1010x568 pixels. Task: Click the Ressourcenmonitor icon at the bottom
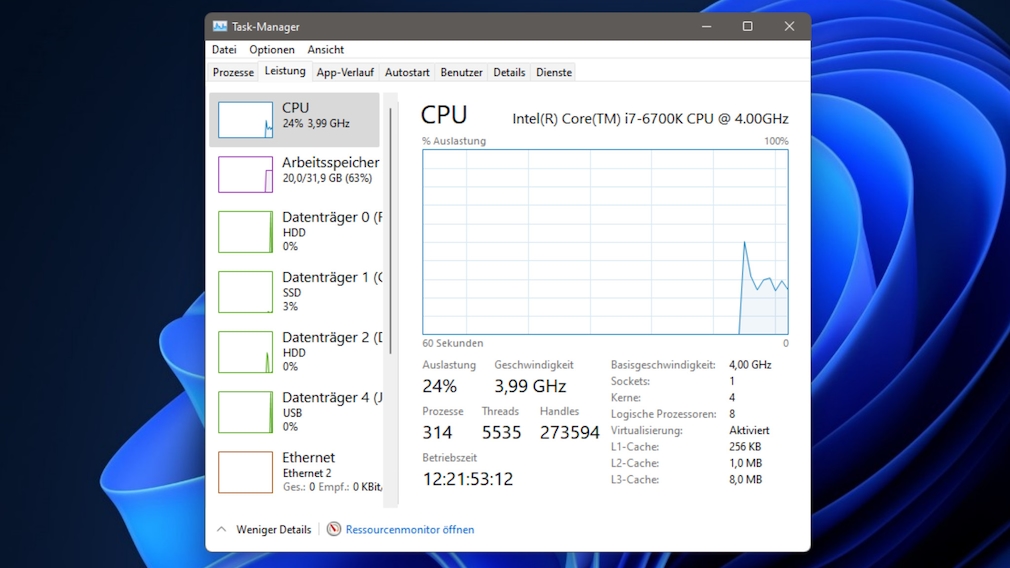334,529
